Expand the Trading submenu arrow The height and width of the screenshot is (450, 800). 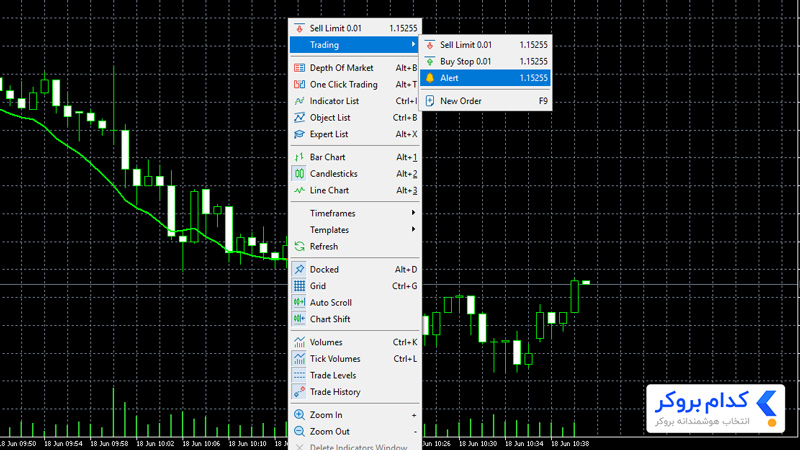[413, 44]
